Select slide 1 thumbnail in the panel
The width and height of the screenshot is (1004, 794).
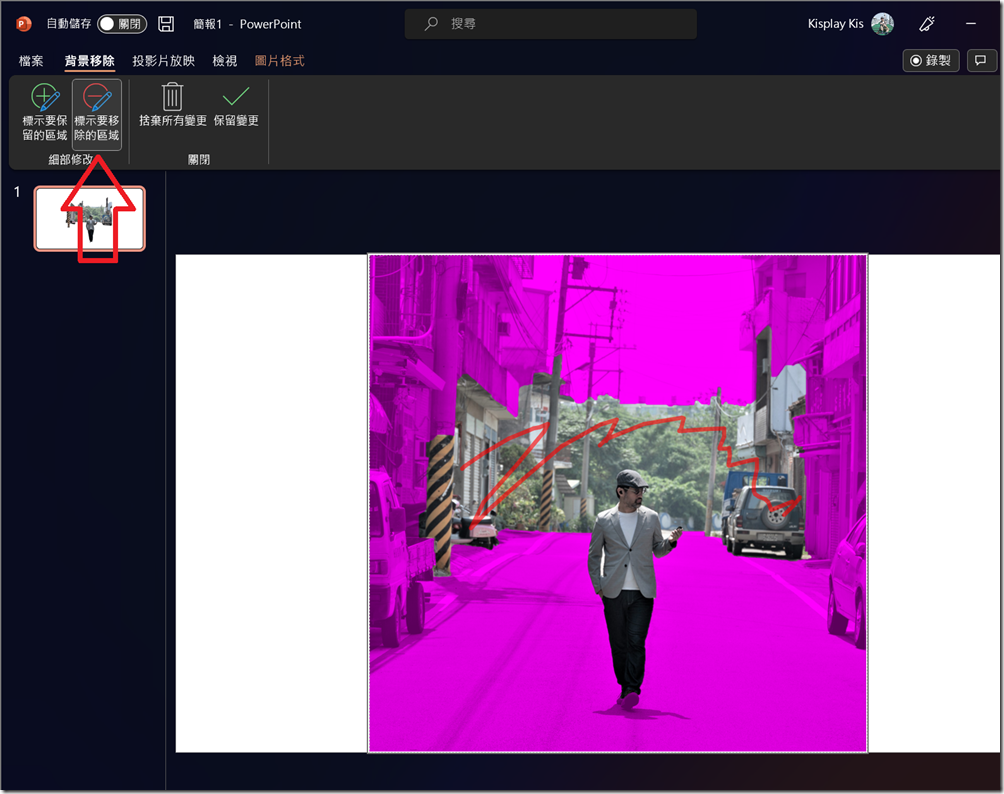point(90,217)
